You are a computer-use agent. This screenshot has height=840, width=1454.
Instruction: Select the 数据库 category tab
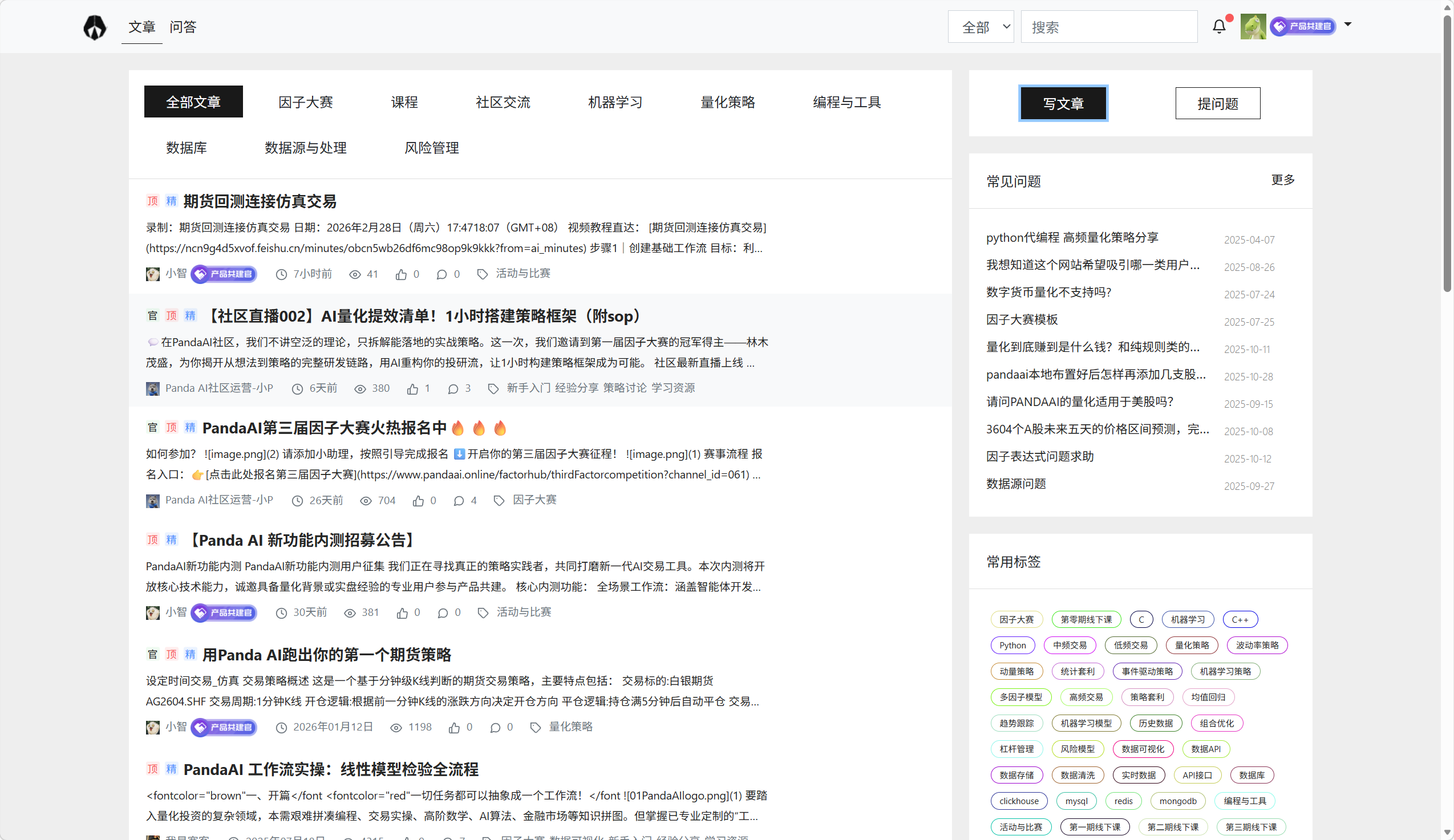[x=187, y=148]
